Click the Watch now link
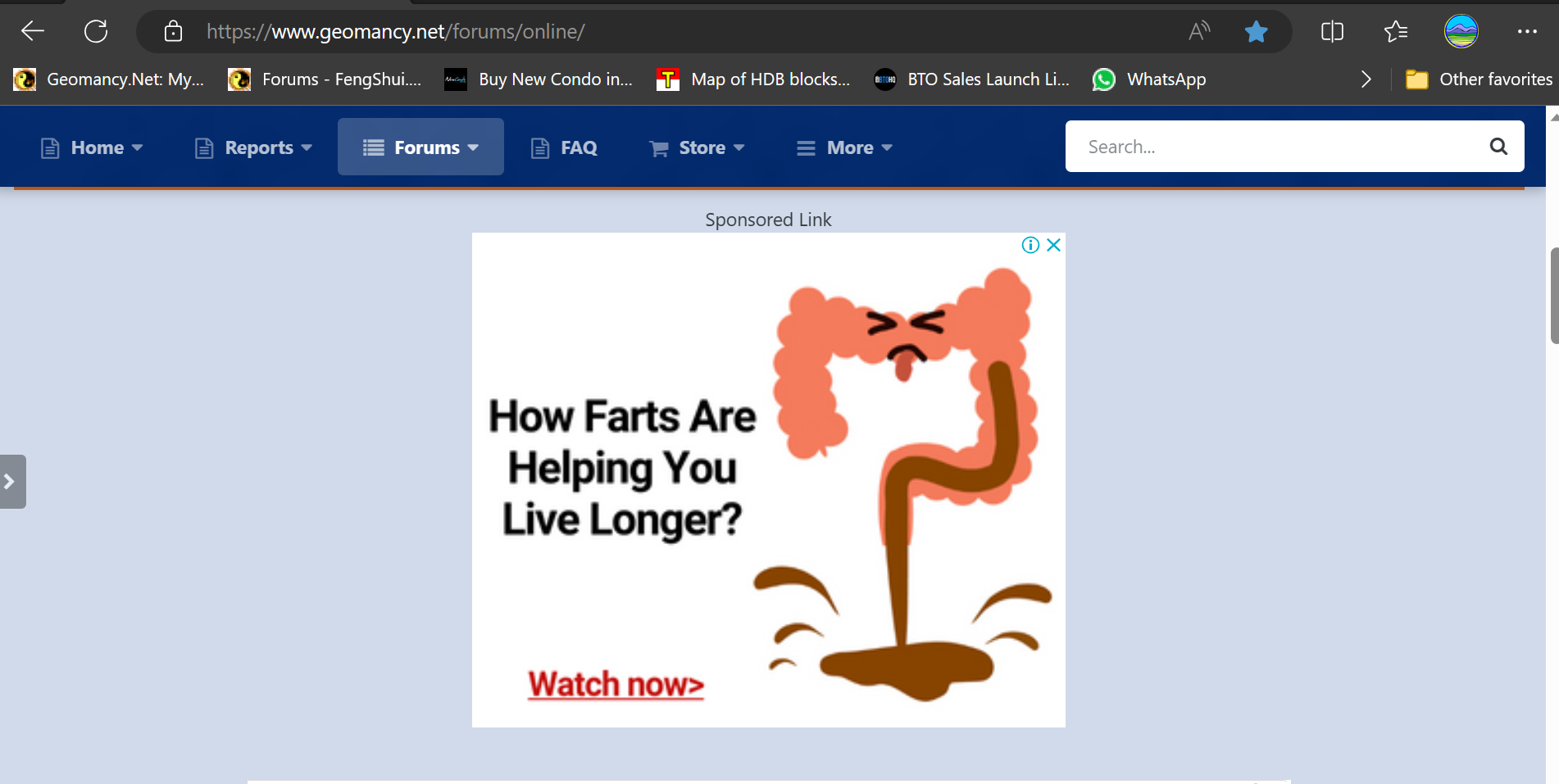Screen dimensions: 1559x784 coord(616,684)
